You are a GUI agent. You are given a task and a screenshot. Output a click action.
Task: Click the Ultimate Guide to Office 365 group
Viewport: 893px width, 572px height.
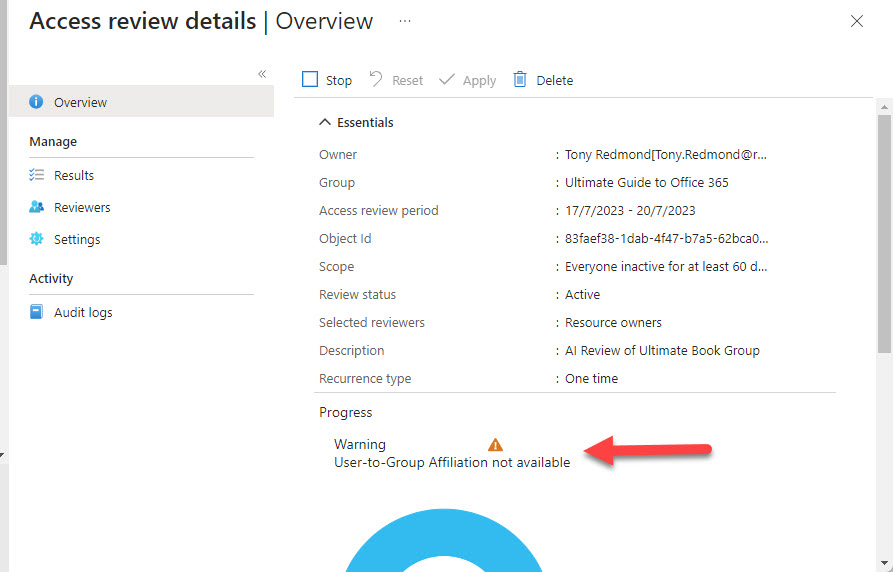(x=646, y=183)
